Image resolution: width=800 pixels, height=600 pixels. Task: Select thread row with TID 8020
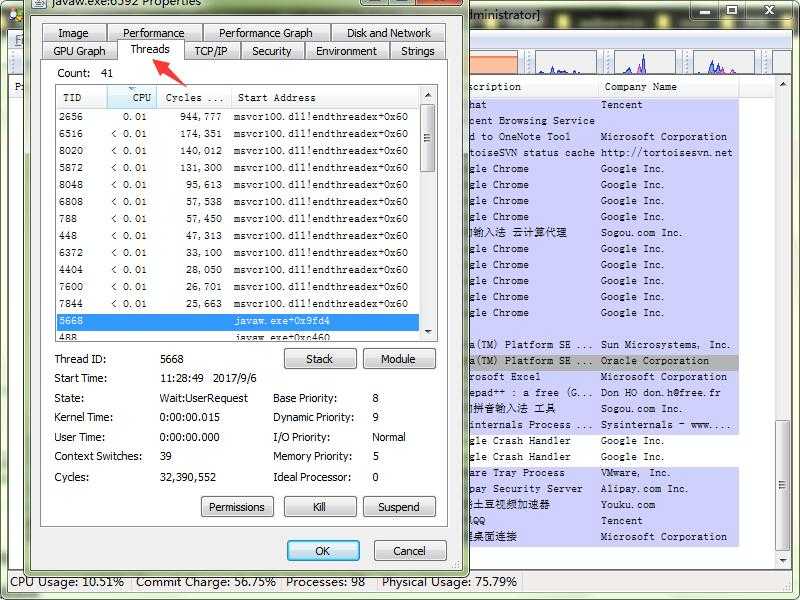click(x=237, y=151)
